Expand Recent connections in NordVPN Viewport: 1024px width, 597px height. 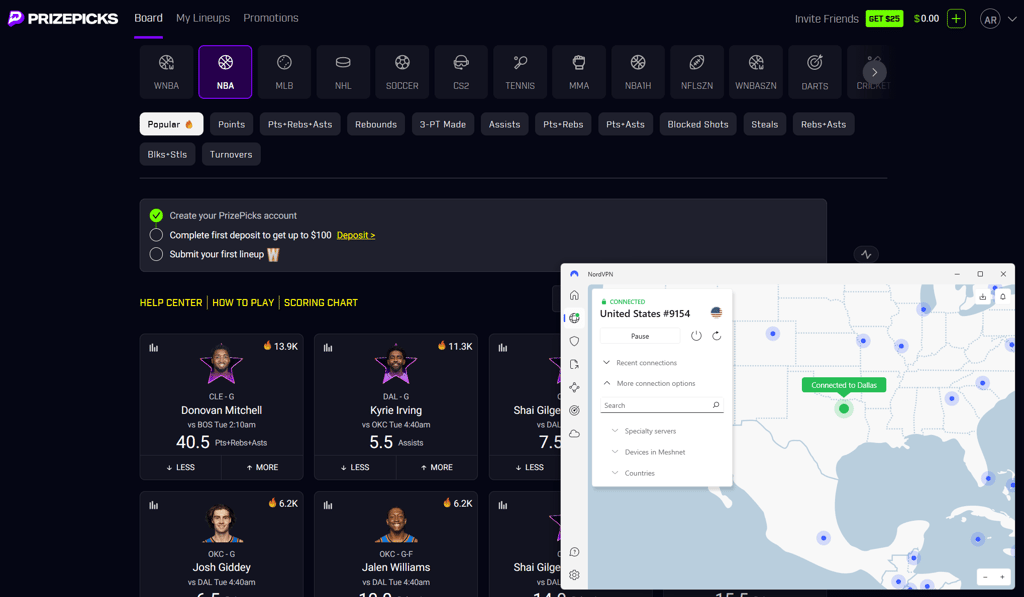[x=639, y=363]
